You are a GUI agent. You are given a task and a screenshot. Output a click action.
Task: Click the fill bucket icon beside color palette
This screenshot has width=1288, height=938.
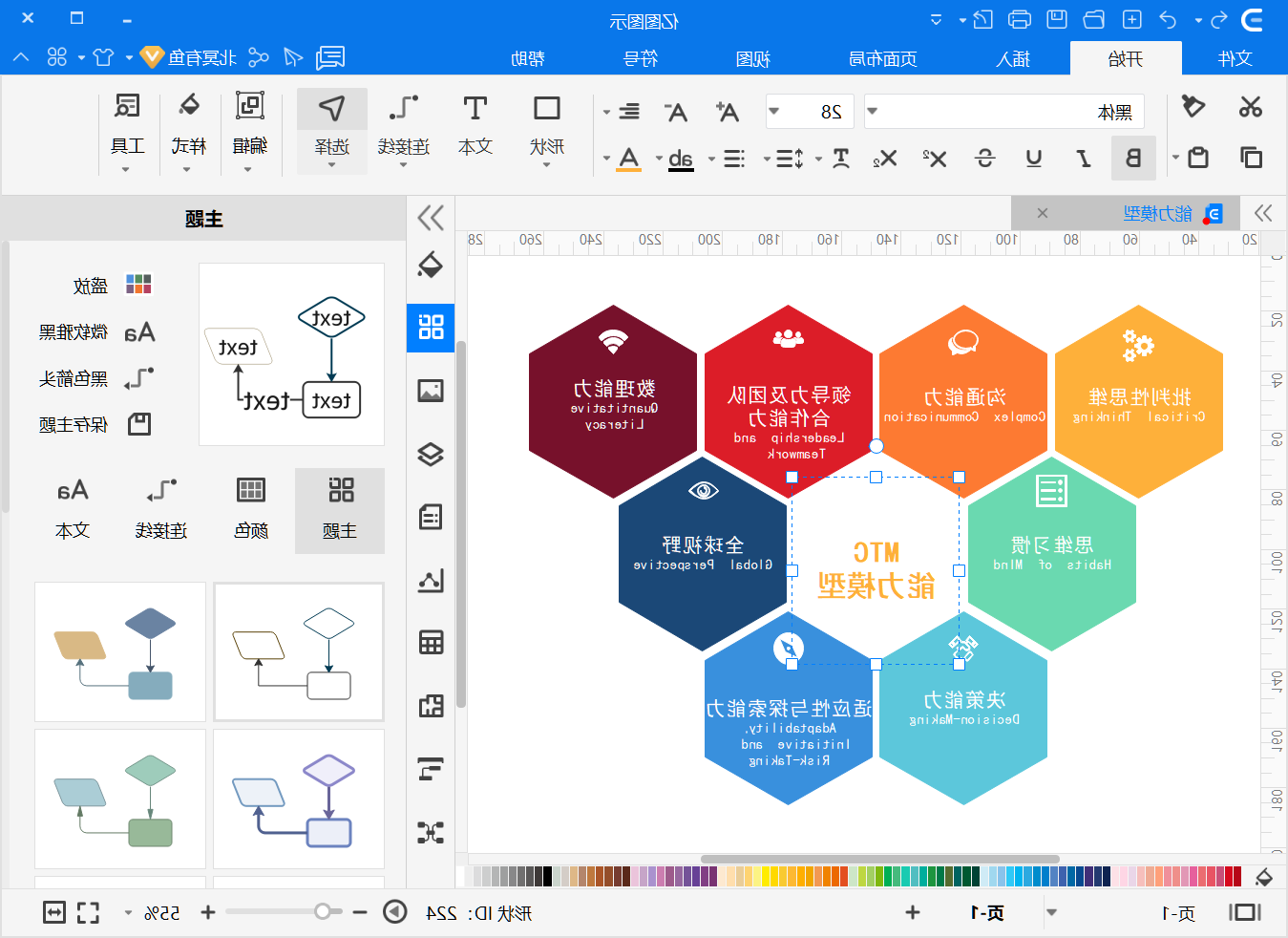1263,877
